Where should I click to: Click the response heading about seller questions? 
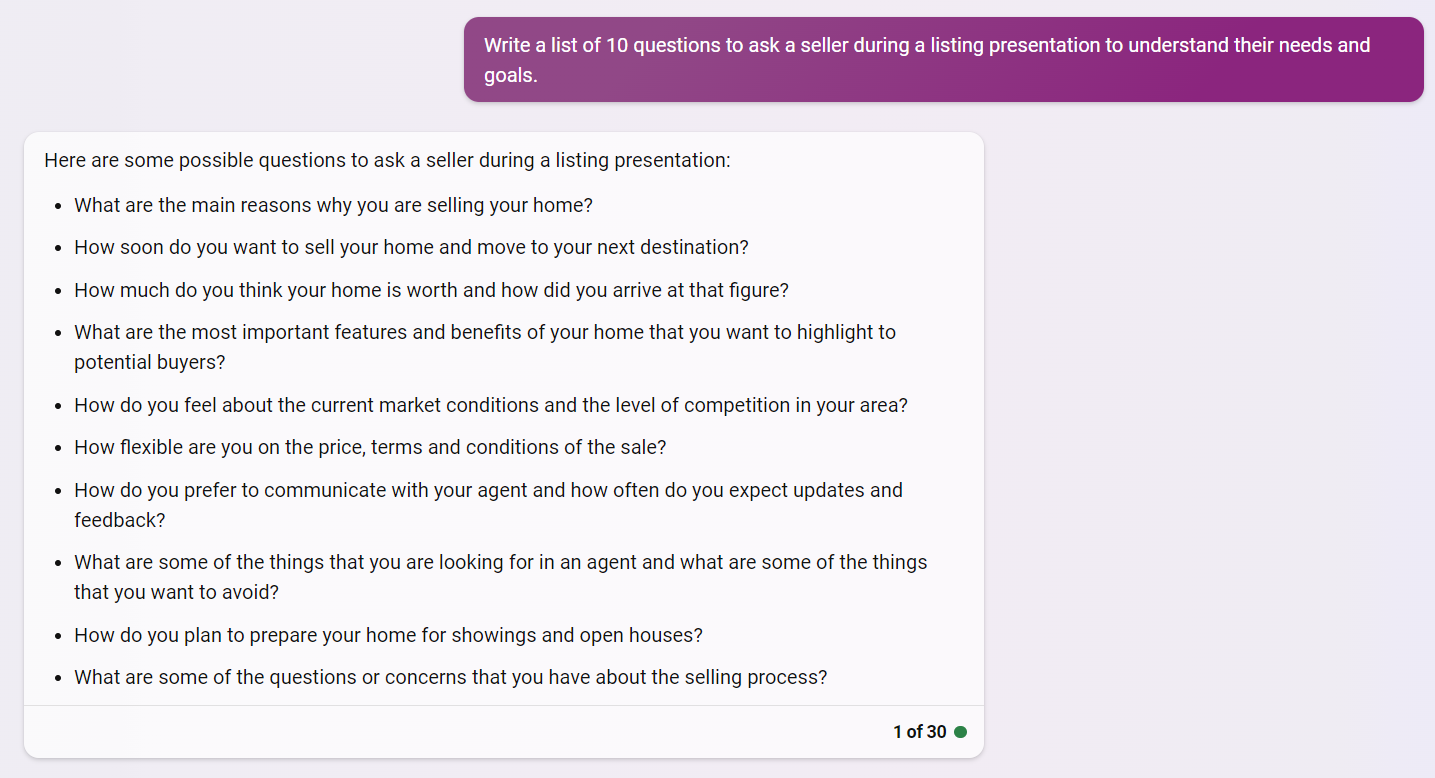pyautogui.click(x=386, y=160)
